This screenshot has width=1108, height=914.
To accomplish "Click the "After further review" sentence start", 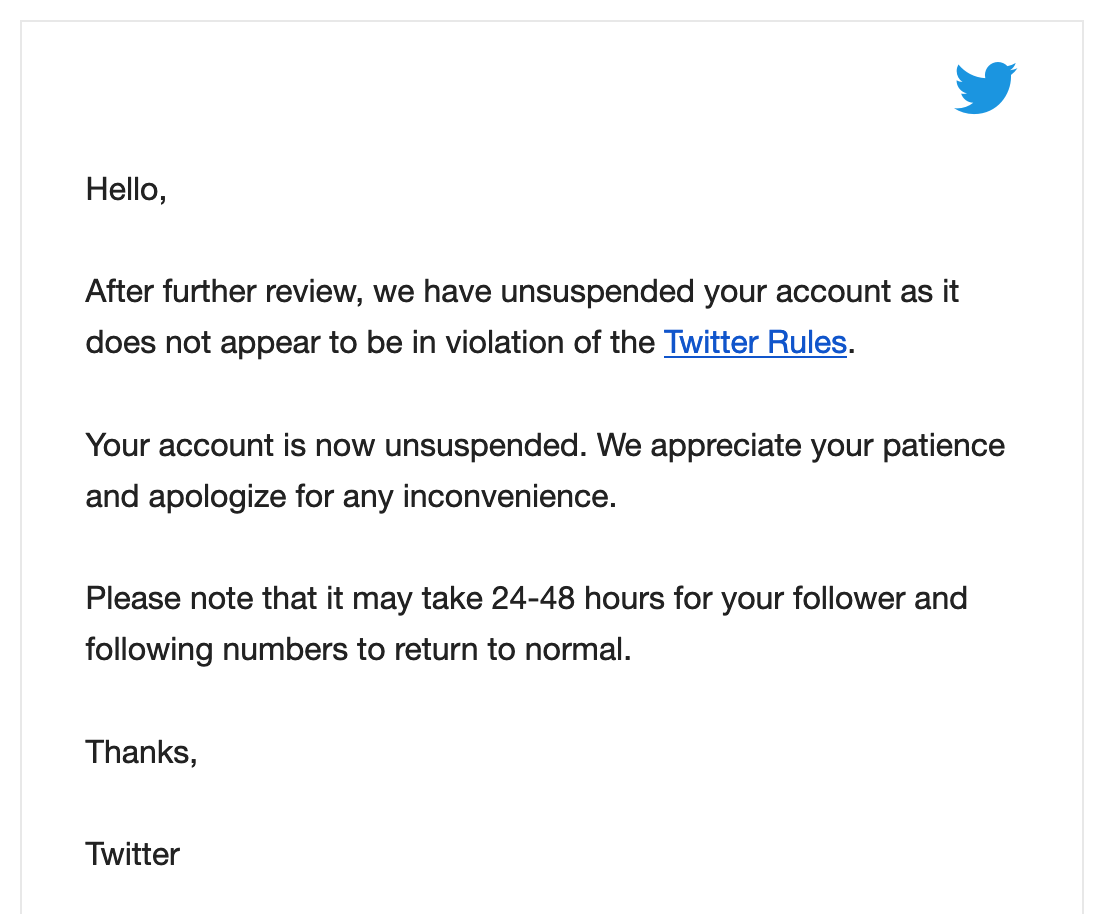I will tap(224, 292).
